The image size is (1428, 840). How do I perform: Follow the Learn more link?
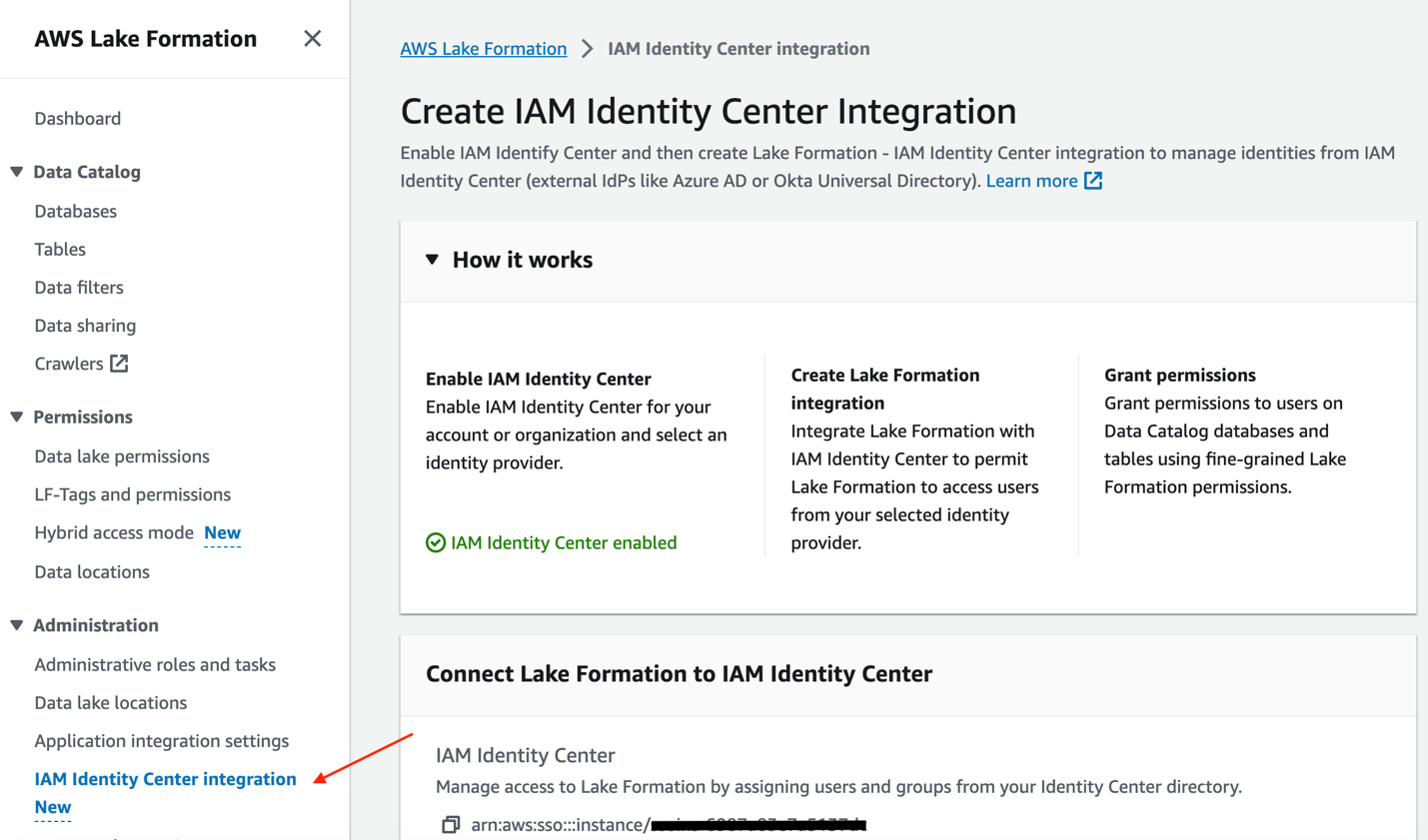(x=1032, y=181)
